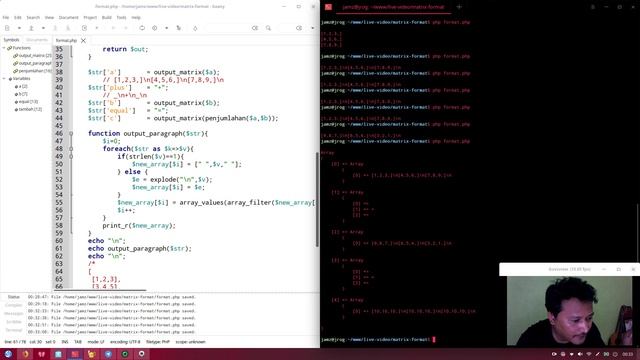The image size is (640, 360).
Task: Click the Find magnifier icon in toolbar
Action: click(x=268, y=28)
